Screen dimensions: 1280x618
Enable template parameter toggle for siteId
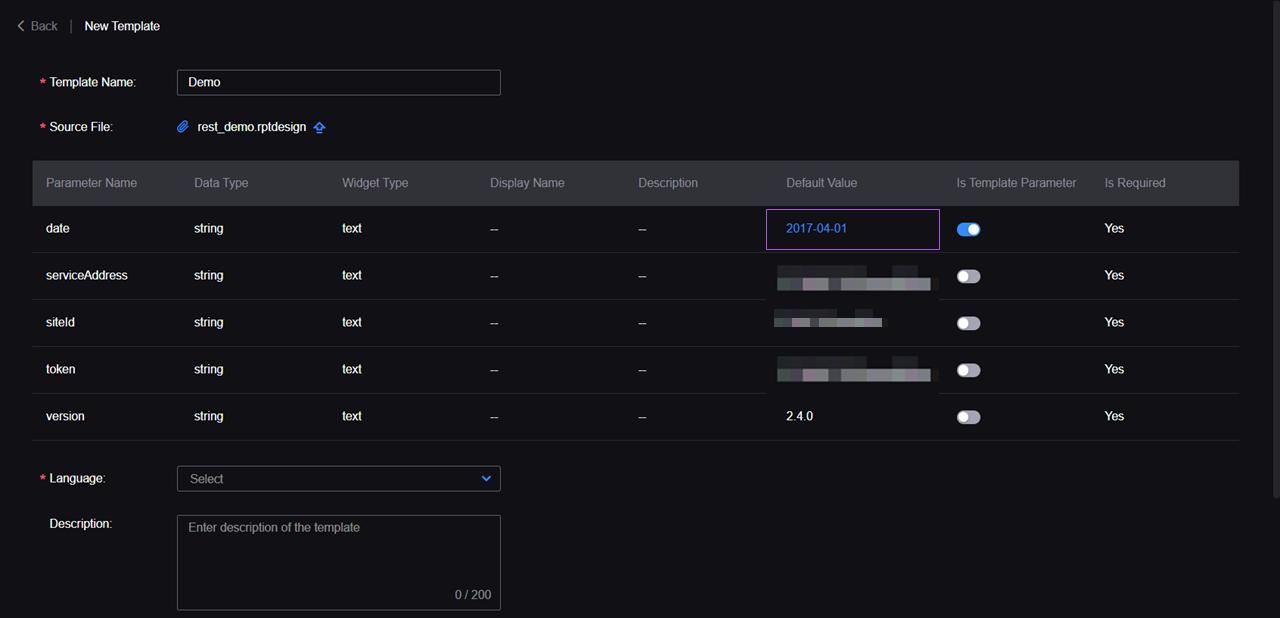(x=968, y=323)
